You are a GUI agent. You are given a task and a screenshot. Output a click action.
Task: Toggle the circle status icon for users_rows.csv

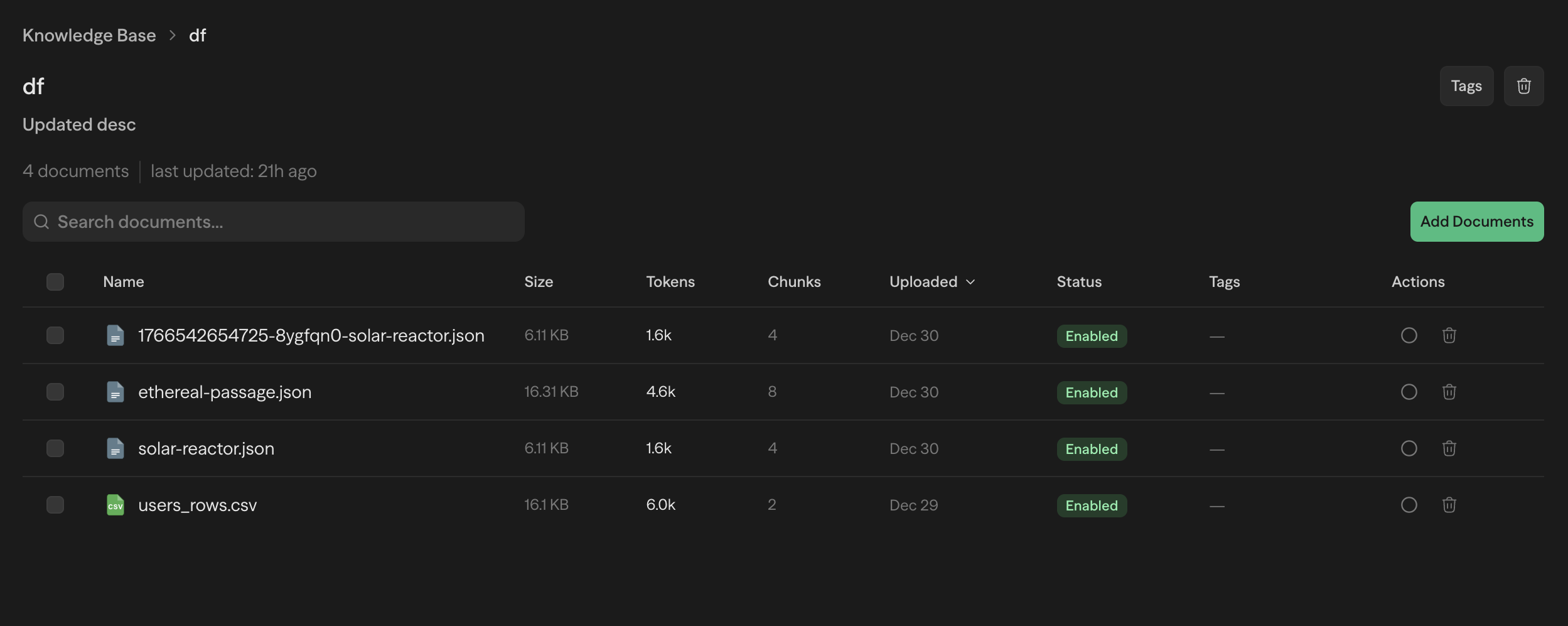(1409, 505)
